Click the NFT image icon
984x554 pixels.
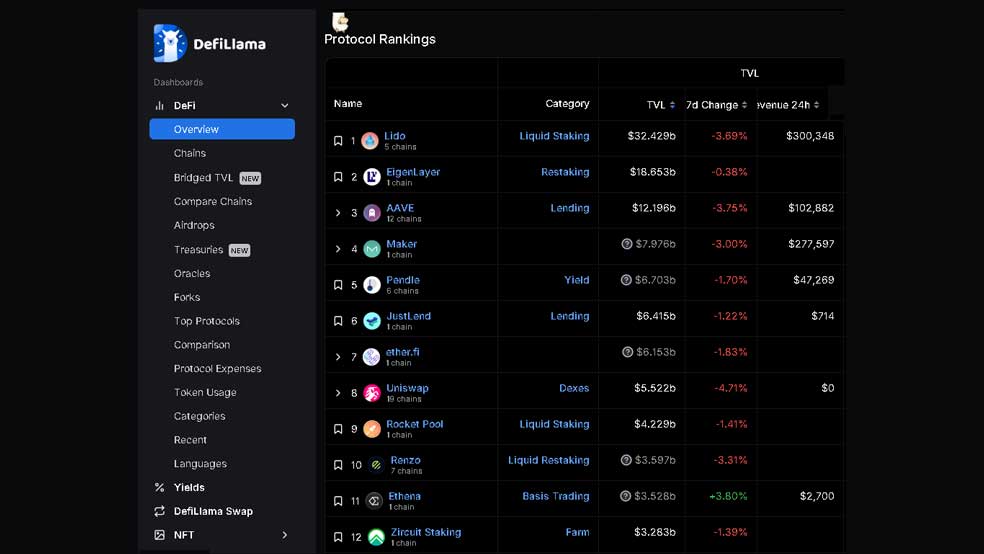pyautogui.click(x=159, y=535)
